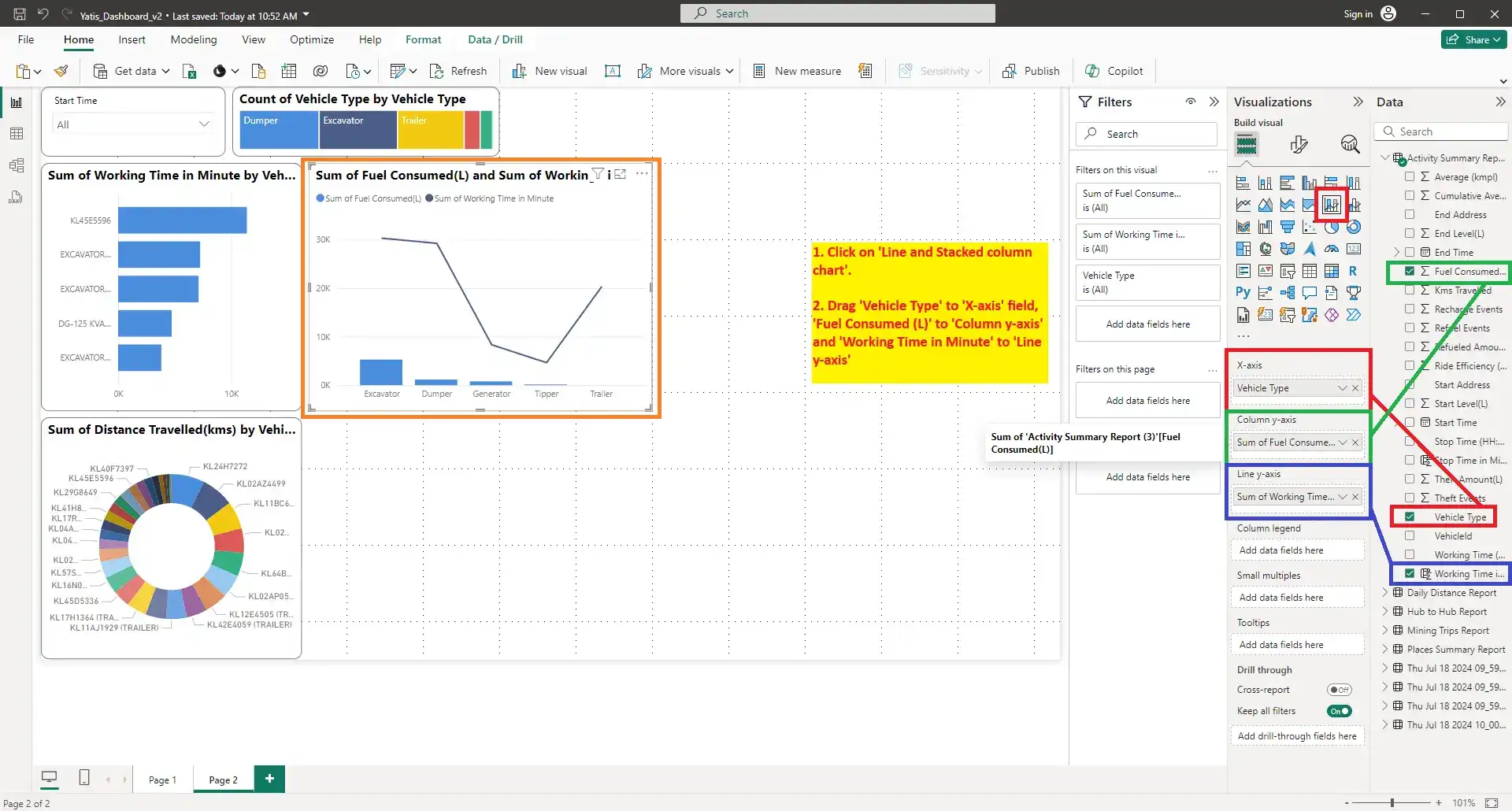Add a new page with the plus button
This screenshot has width=1512, height=811.
tap(269, 779)
